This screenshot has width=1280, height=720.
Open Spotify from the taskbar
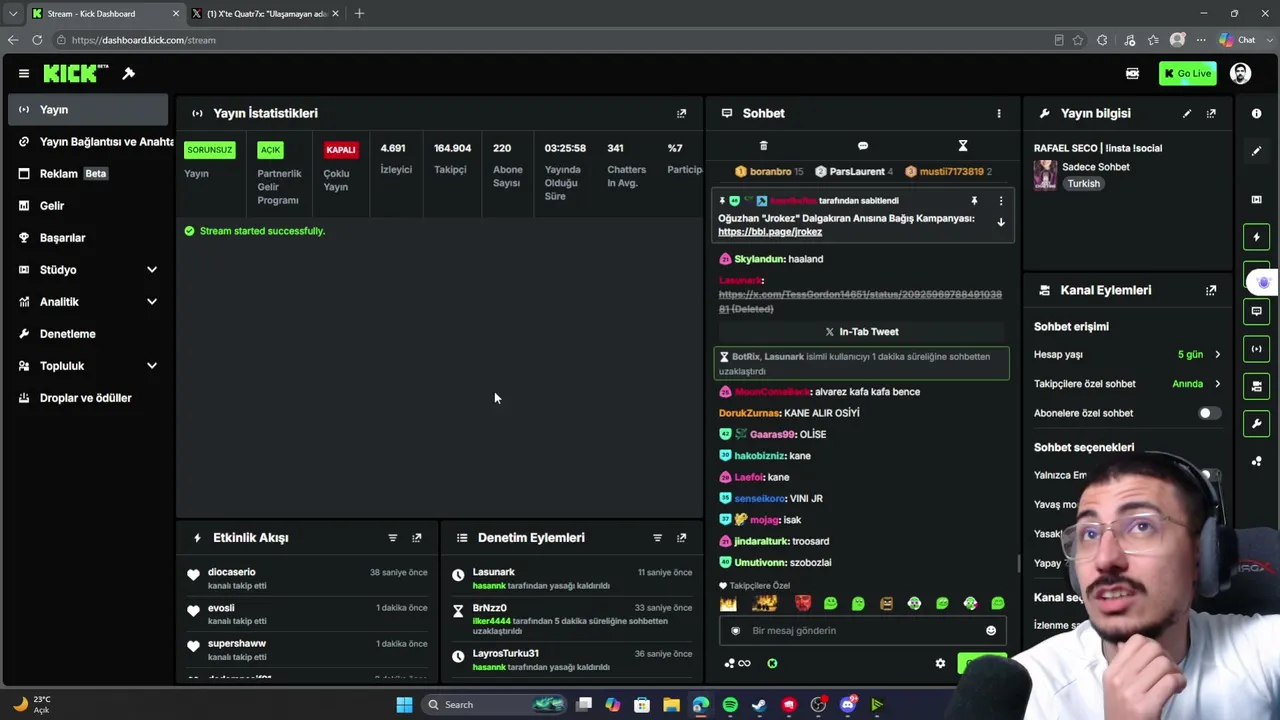730,705
